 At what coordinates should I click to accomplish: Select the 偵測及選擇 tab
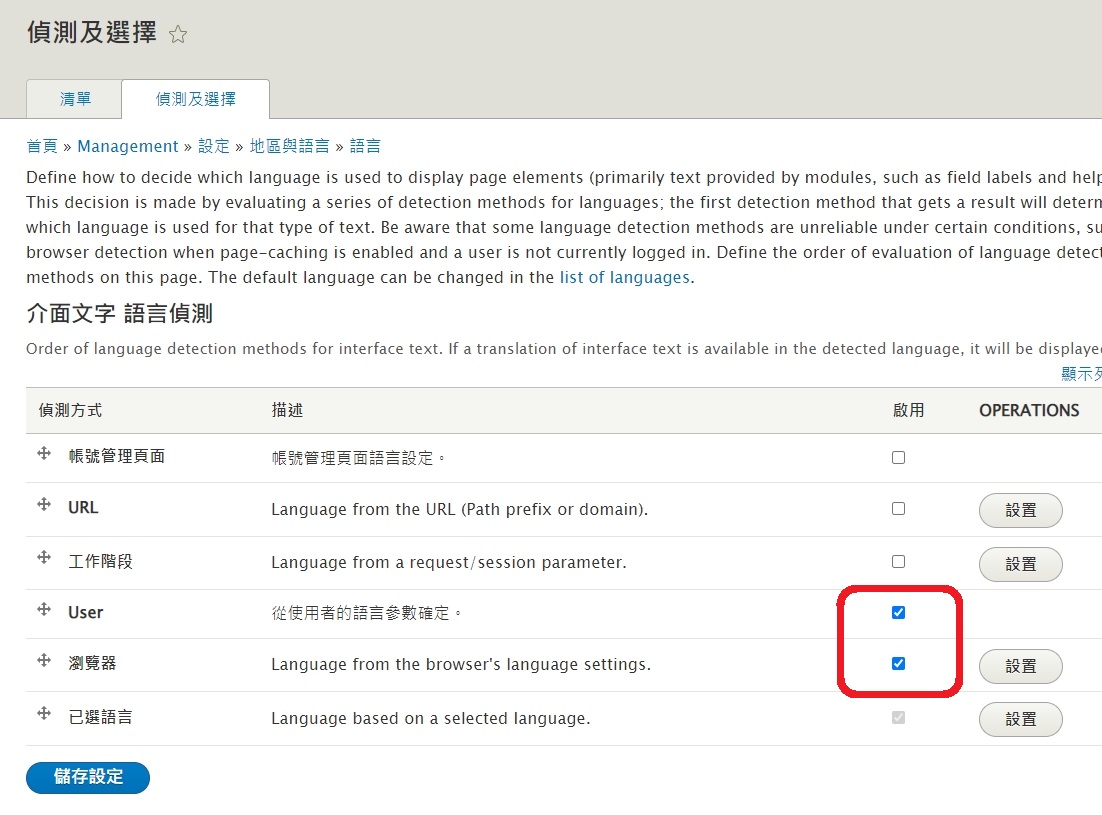click(196, 99)
